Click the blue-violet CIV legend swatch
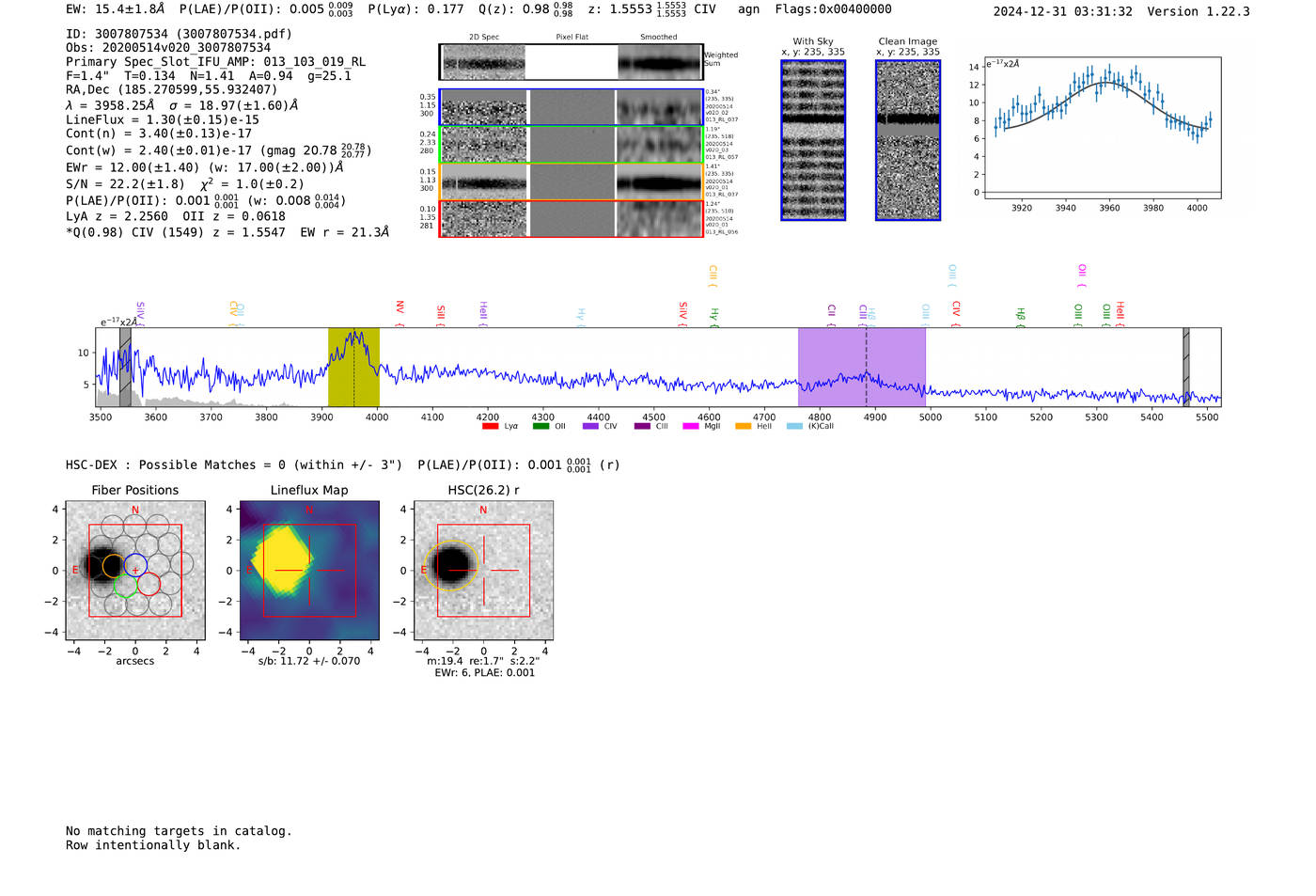This screenshot has height=896, width=1316. point(590,427)
